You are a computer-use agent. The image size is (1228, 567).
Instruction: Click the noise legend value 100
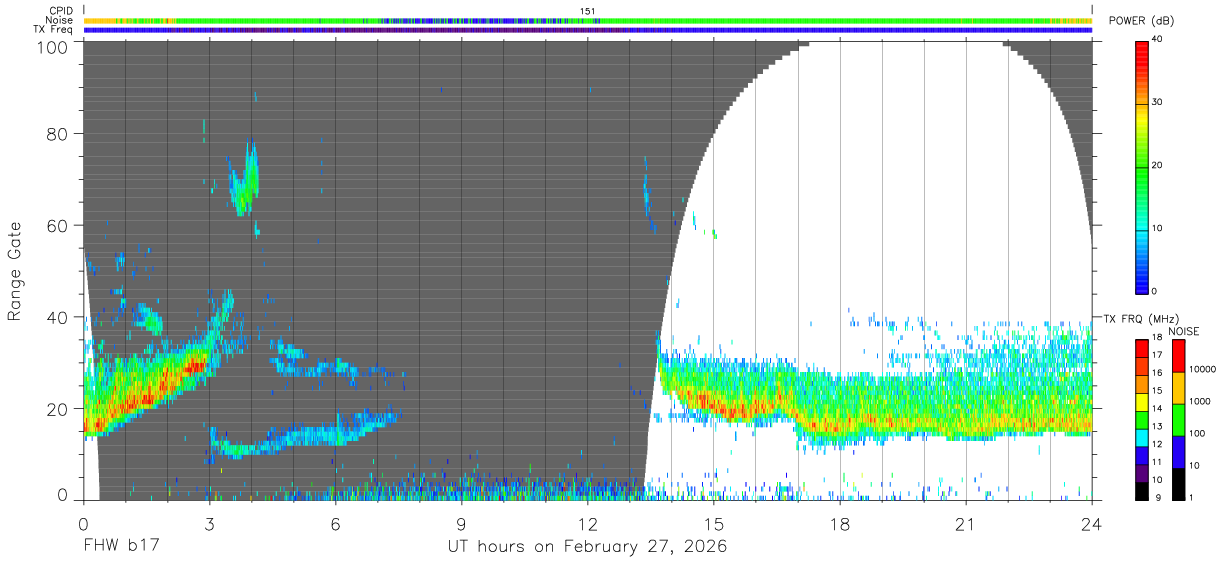pos(1198,433)
